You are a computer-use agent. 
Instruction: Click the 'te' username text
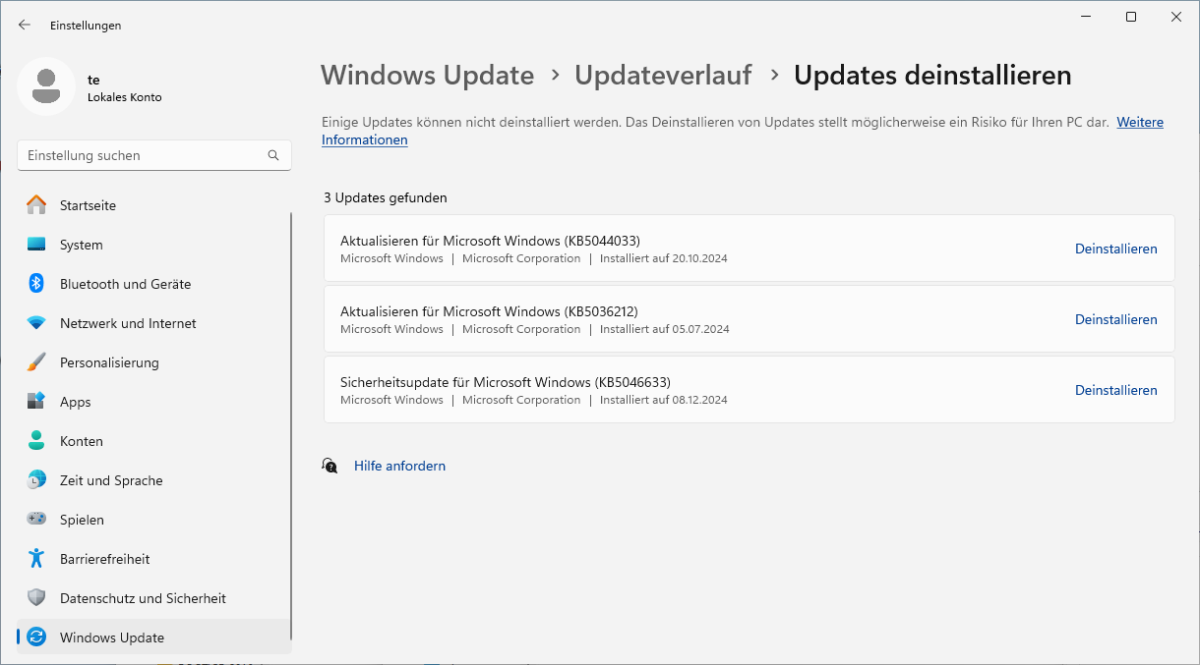pos(94,79)
